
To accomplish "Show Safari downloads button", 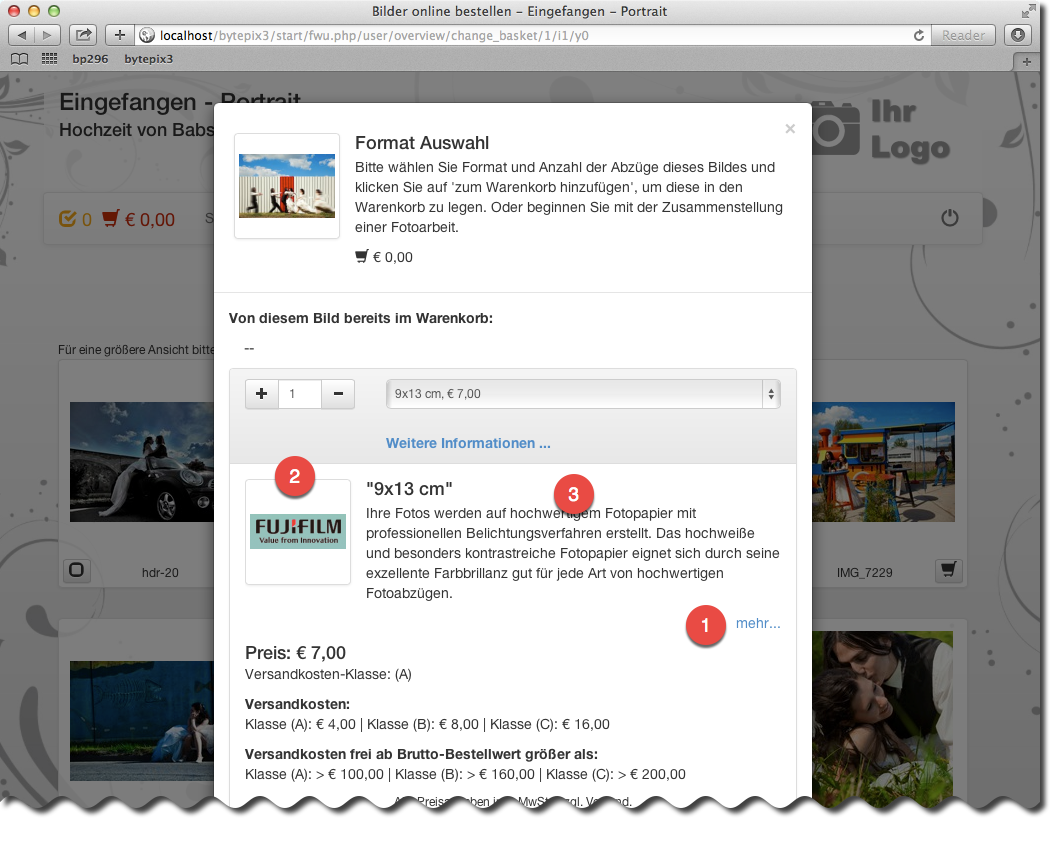I will (x=1018, y=35).
